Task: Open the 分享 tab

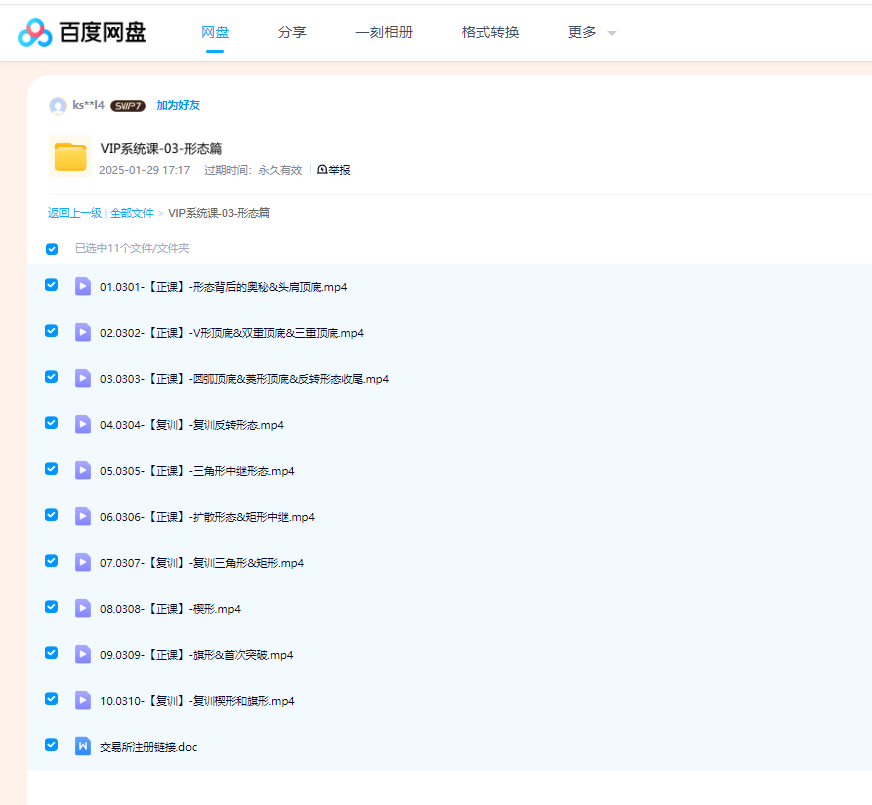Action: pos(292,32)
